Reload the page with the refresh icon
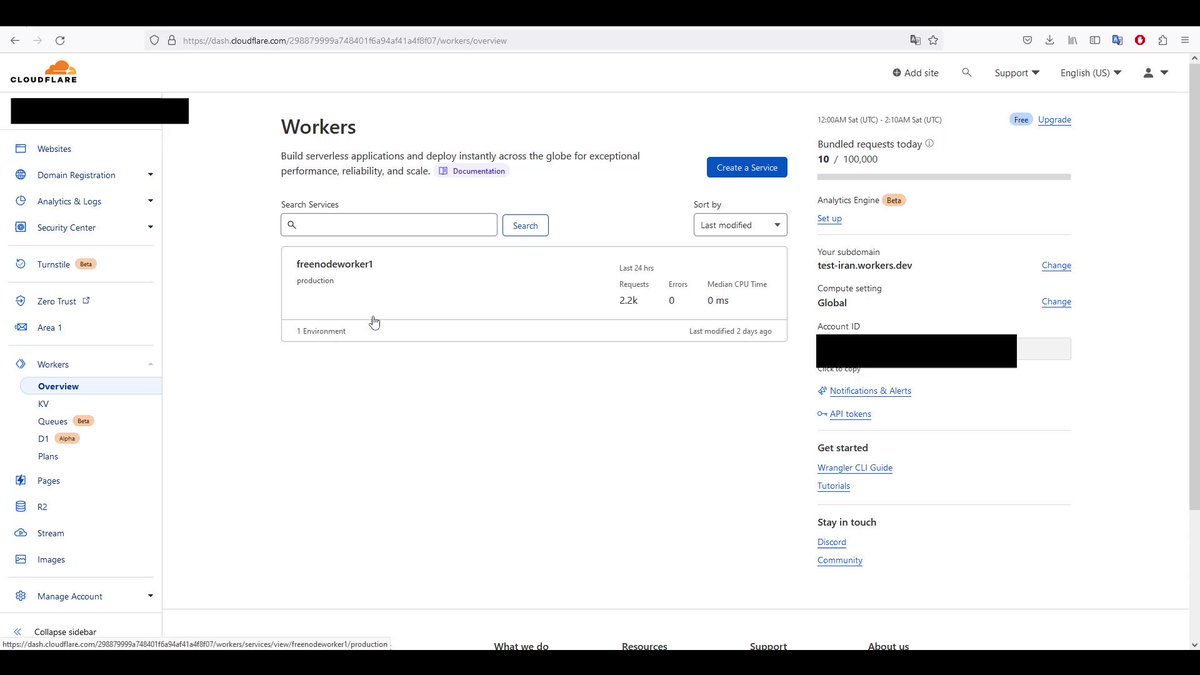The width and height of the screenshot is (1200, 675). coord(60,40)
